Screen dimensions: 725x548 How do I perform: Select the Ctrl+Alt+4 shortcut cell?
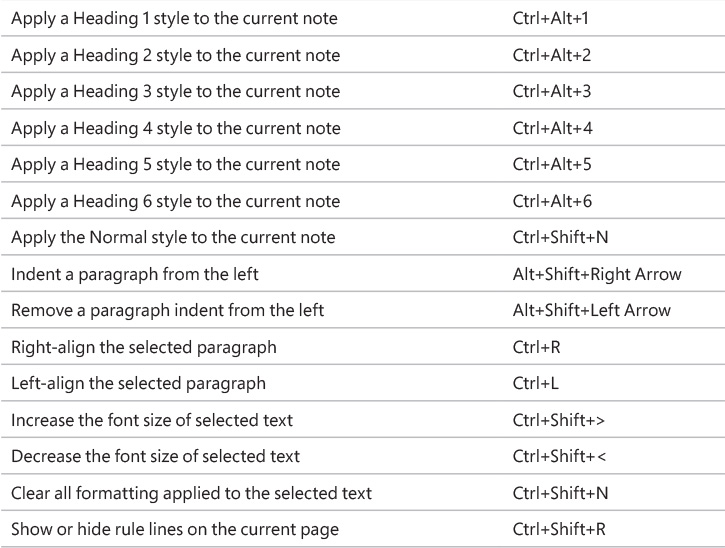point(553,128)
